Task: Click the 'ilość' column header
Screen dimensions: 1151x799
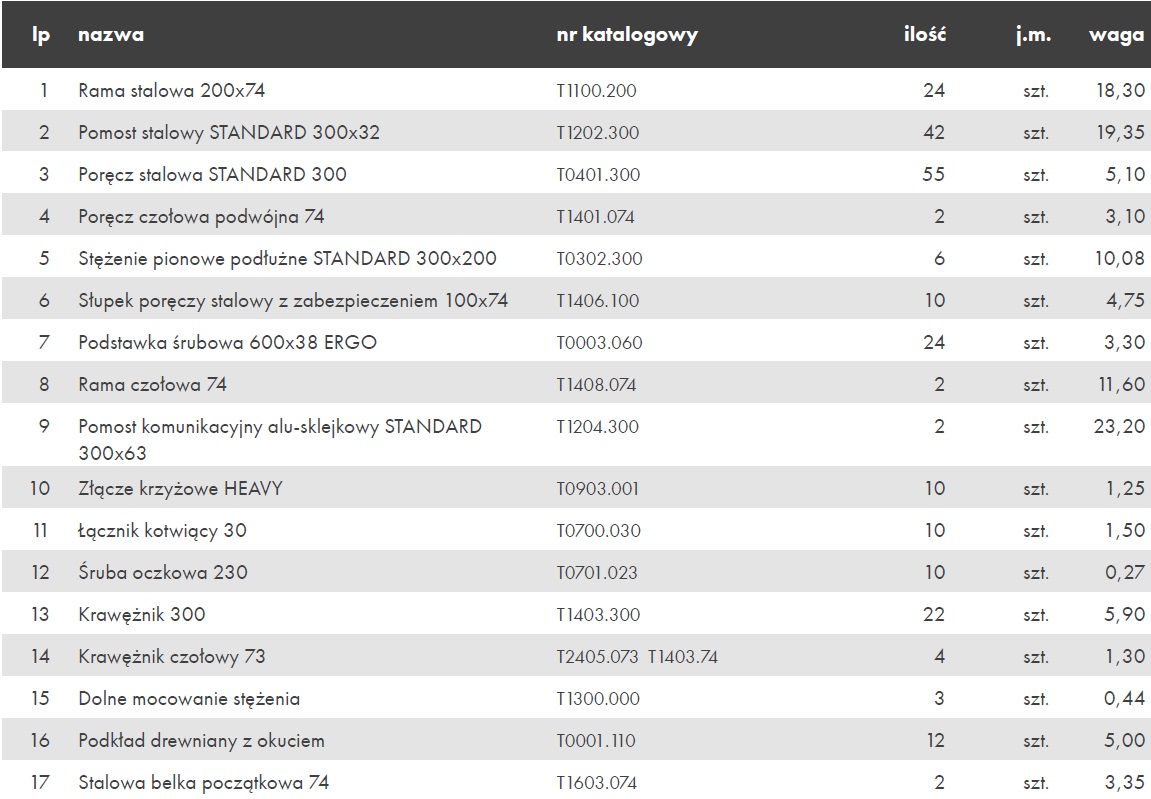Action: point(925,34)
